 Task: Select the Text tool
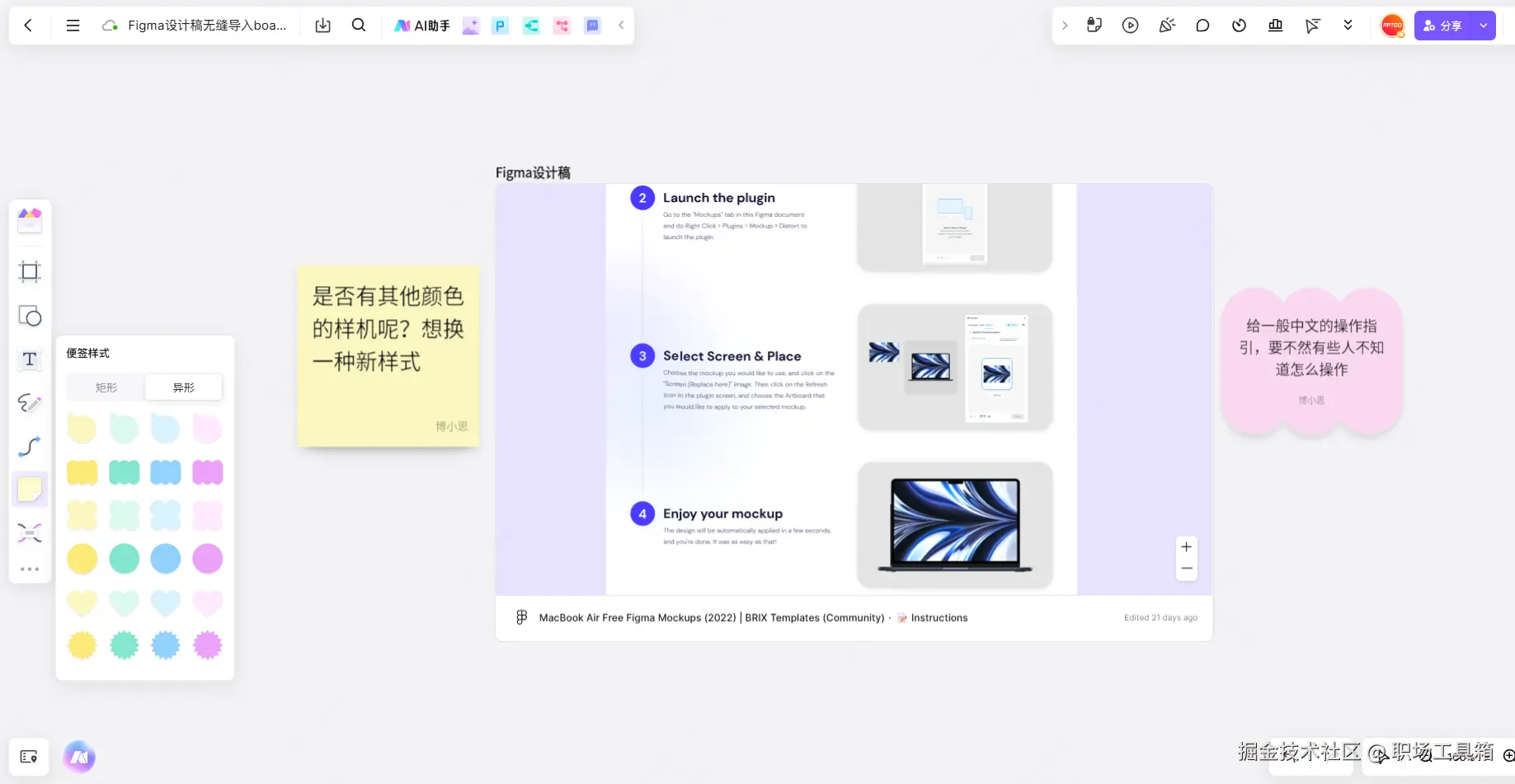30,359
